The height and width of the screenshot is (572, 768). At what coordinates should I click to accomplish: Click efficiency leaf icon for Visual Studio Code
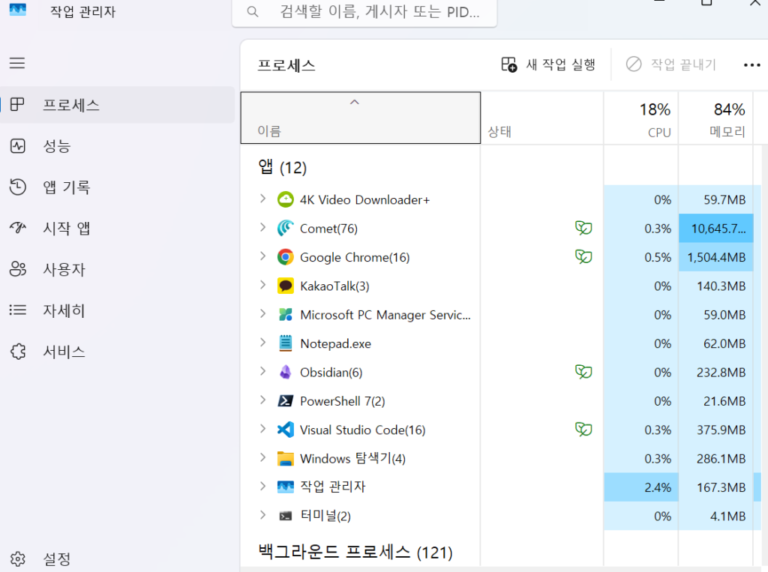pos(584,429)
